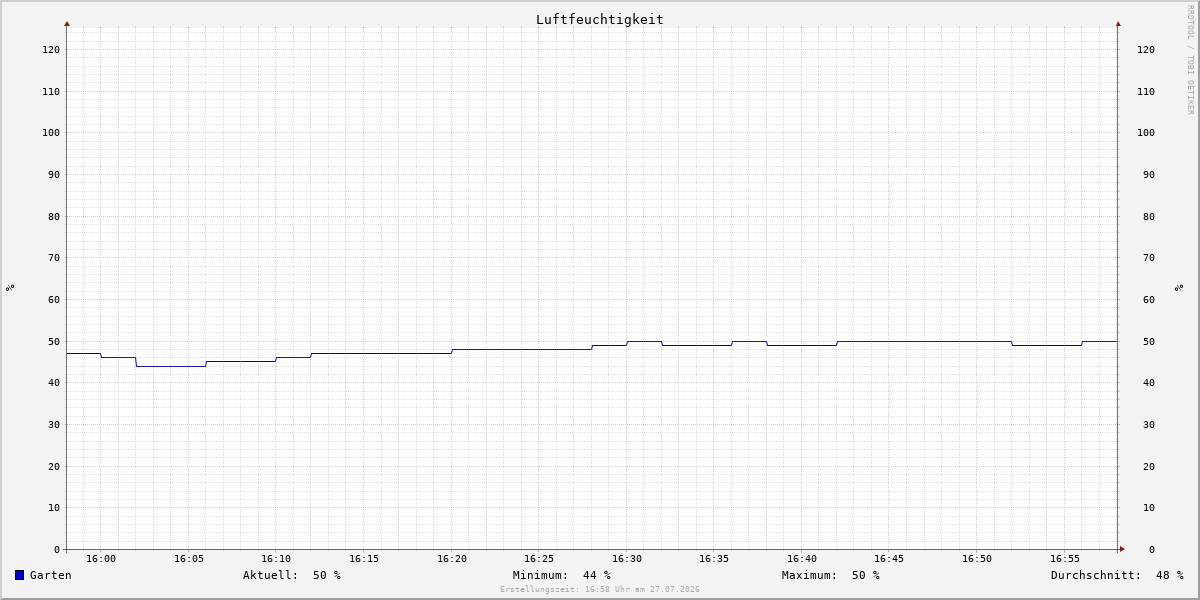Click the Erstellungszeit timestamp footer text
Viewport: 1200px width, 600px height.
pyautogui.click(x=600, y=589)
